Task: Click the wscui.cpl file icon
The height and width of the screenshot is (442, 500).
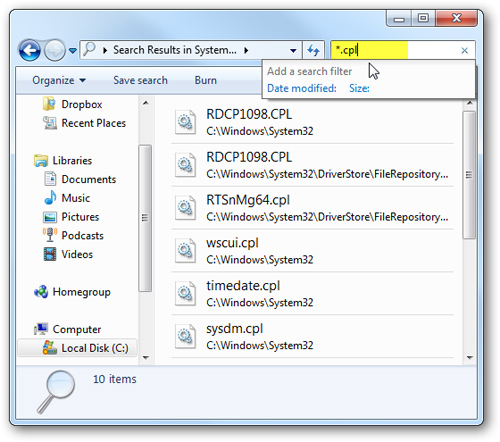Action: coord(185,250)
